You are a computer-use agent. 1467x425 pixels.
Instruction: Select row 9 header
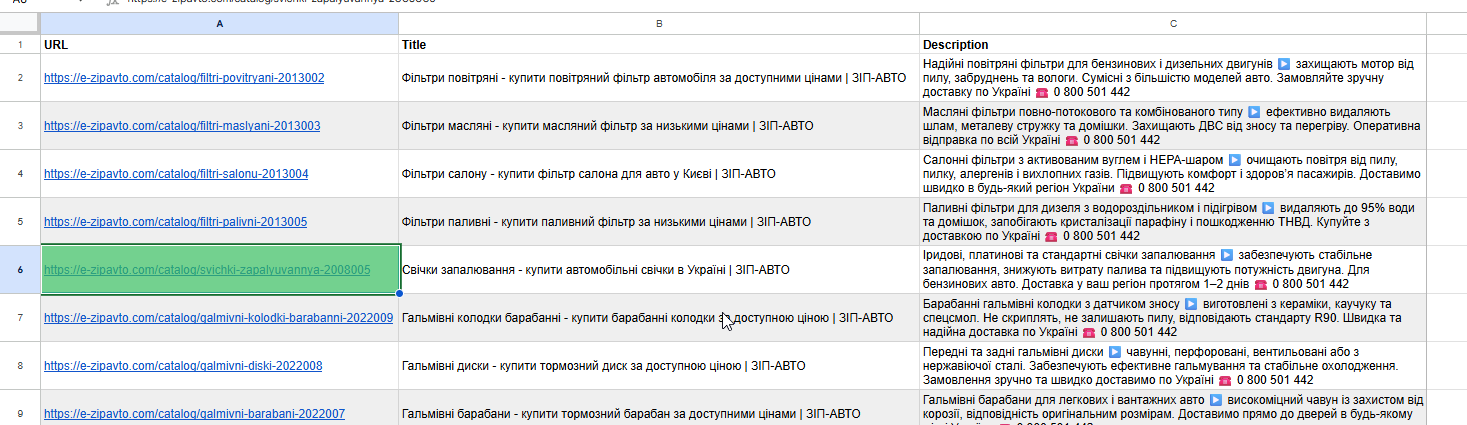coord(20,408)
